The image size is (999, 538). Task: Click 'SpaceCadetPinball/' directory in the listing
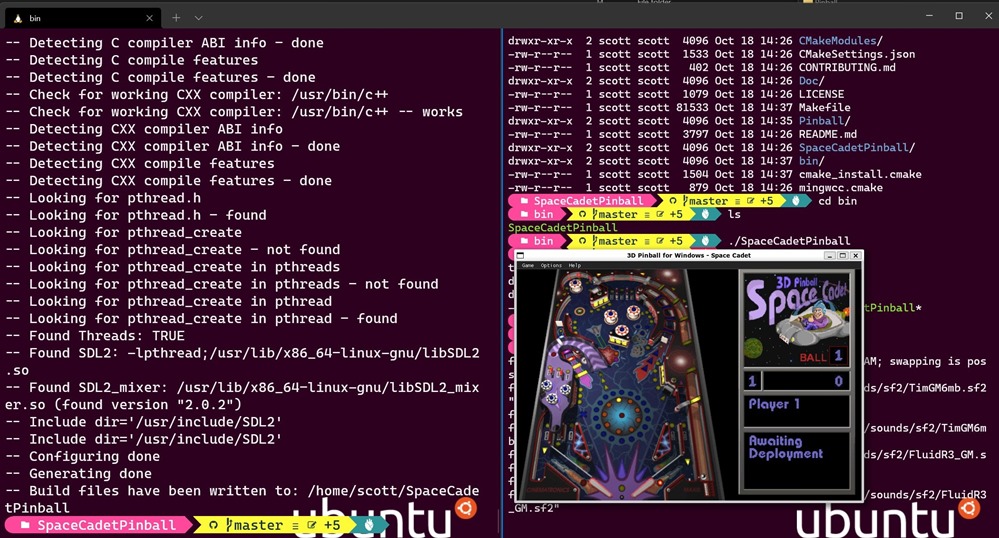(857, 148)
